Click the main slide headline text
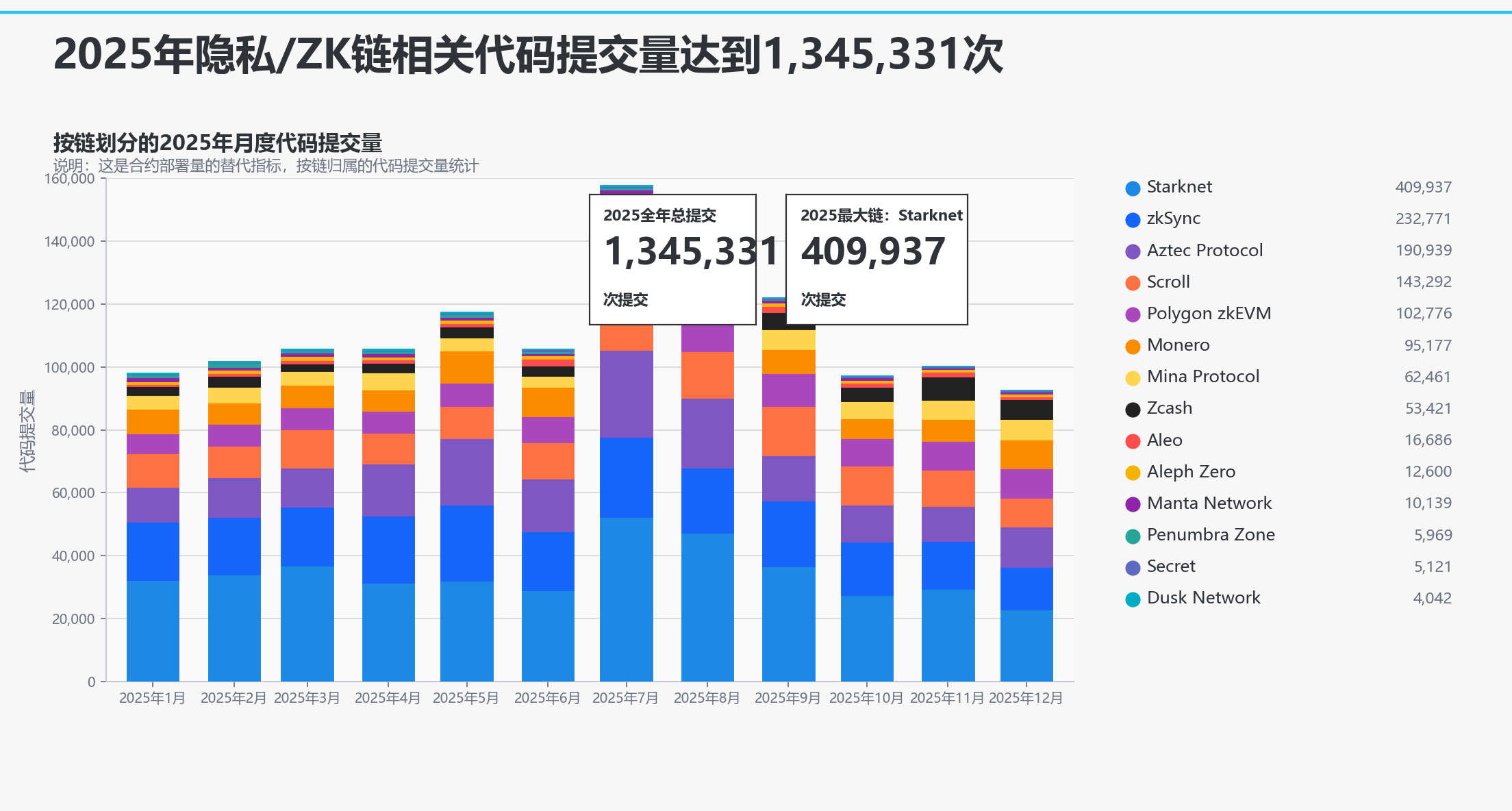This screenshot has height=811, width=1512. [x=528, y=55]
